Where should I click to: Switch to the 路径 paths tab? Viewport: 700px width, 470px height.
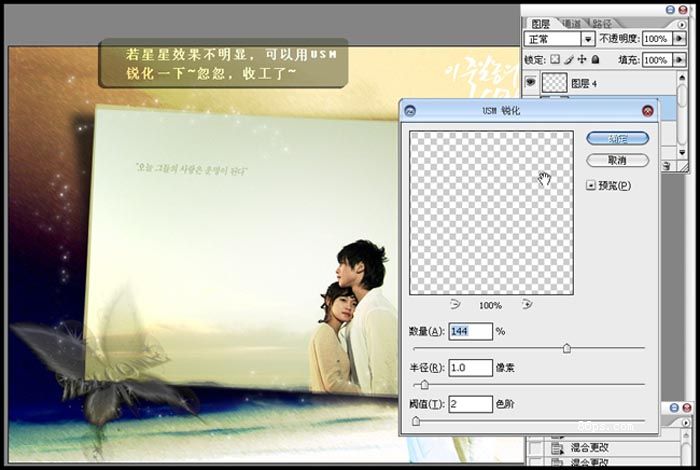(x=602, y=24)
